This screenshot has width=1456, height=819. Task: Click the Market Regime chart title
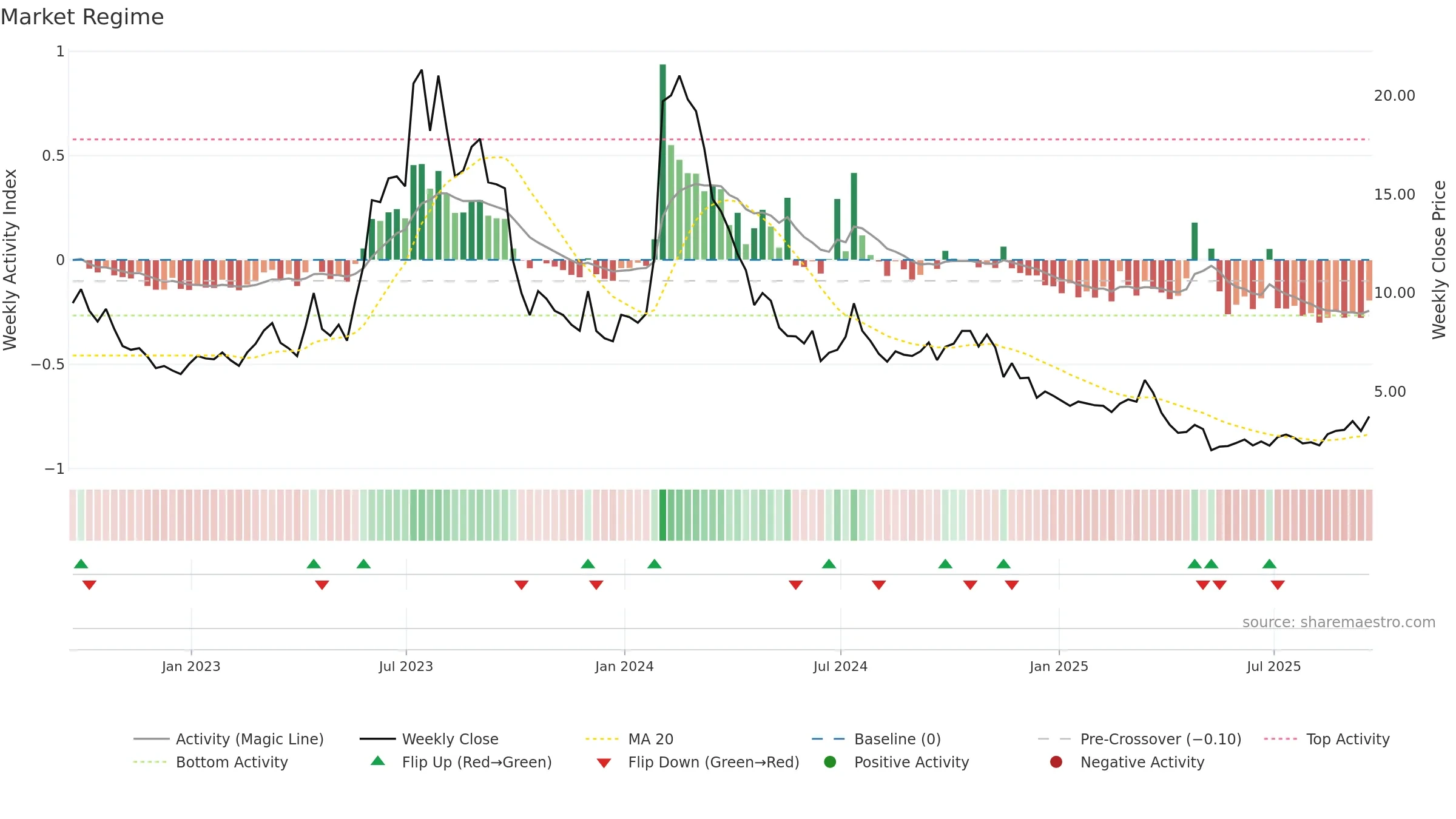click(x=82, y=17)
